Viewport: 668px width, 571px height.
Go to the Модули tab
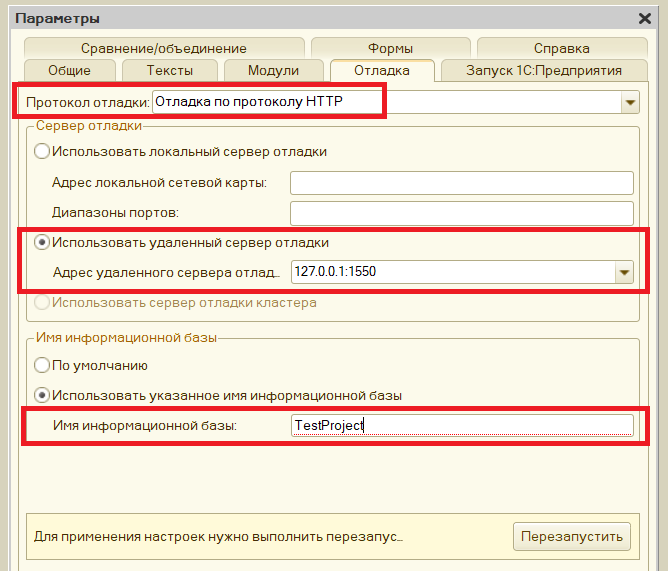[274, 70]
